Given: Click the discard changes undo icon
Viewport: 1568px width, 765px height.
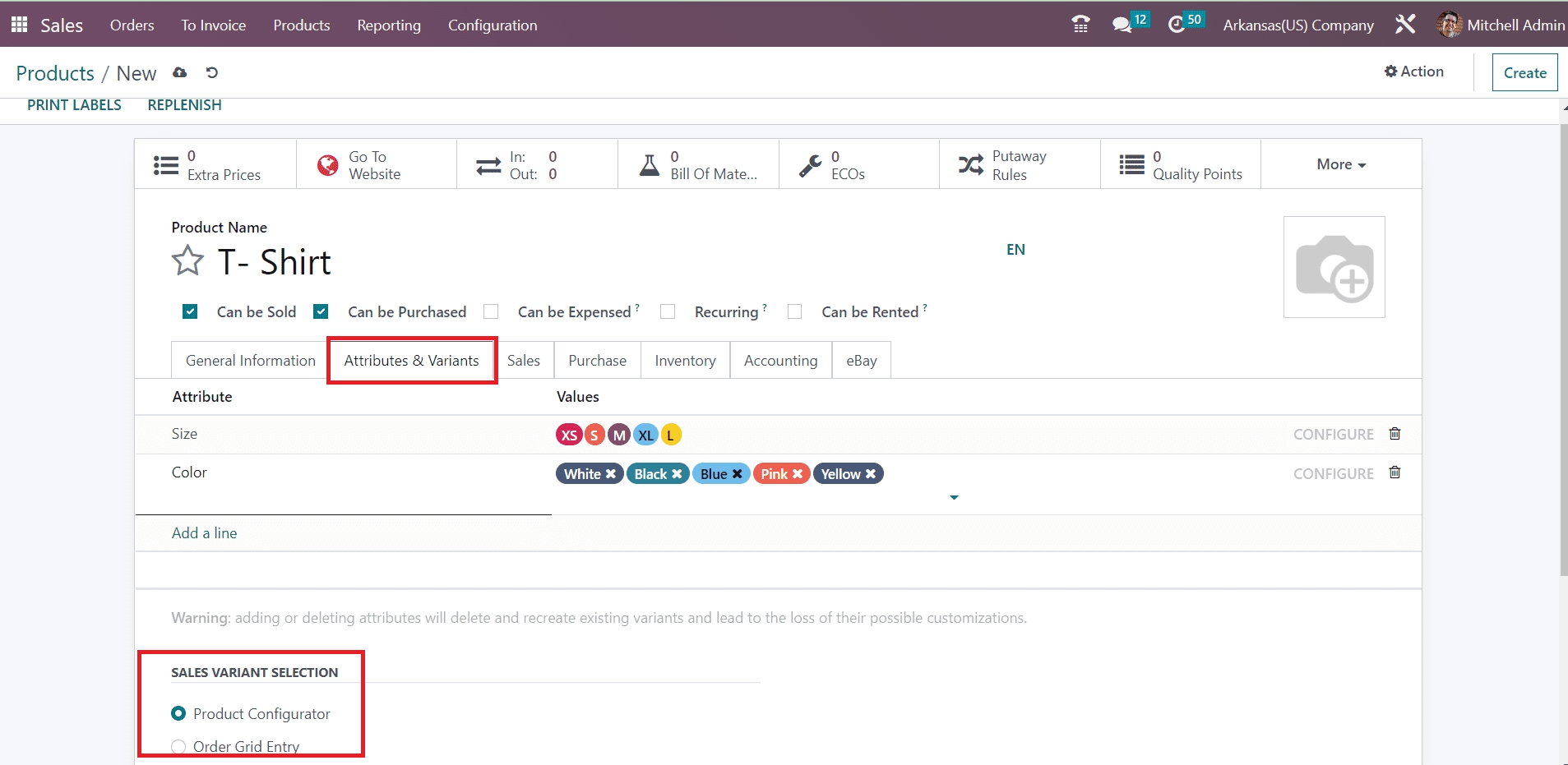Looking at the screenshot, I should 212,72.
